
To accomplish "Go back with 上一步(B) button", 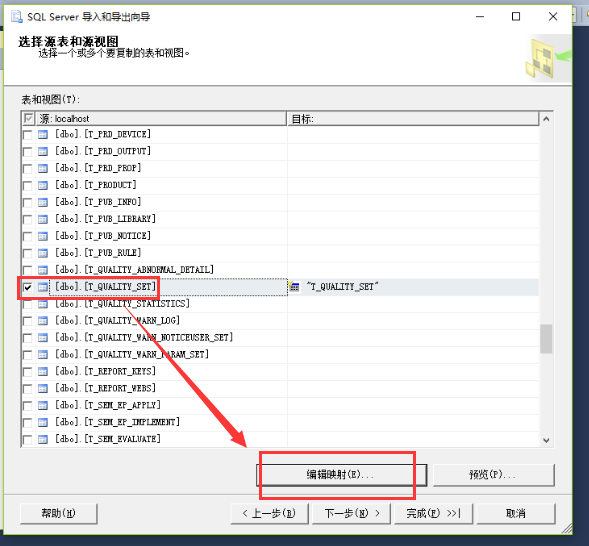I will pyautogui.click(x=269, y=513).
